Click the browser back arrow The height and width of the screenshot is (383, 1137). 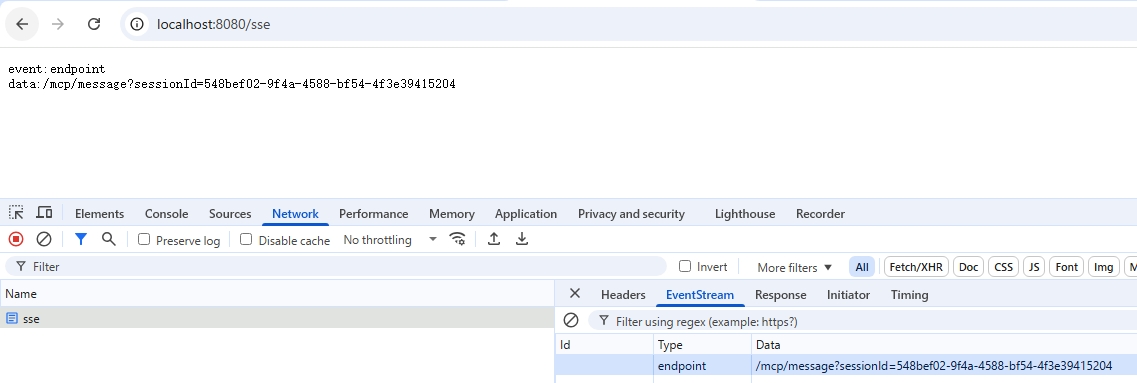pyautogui.click(x=22, y=24)
